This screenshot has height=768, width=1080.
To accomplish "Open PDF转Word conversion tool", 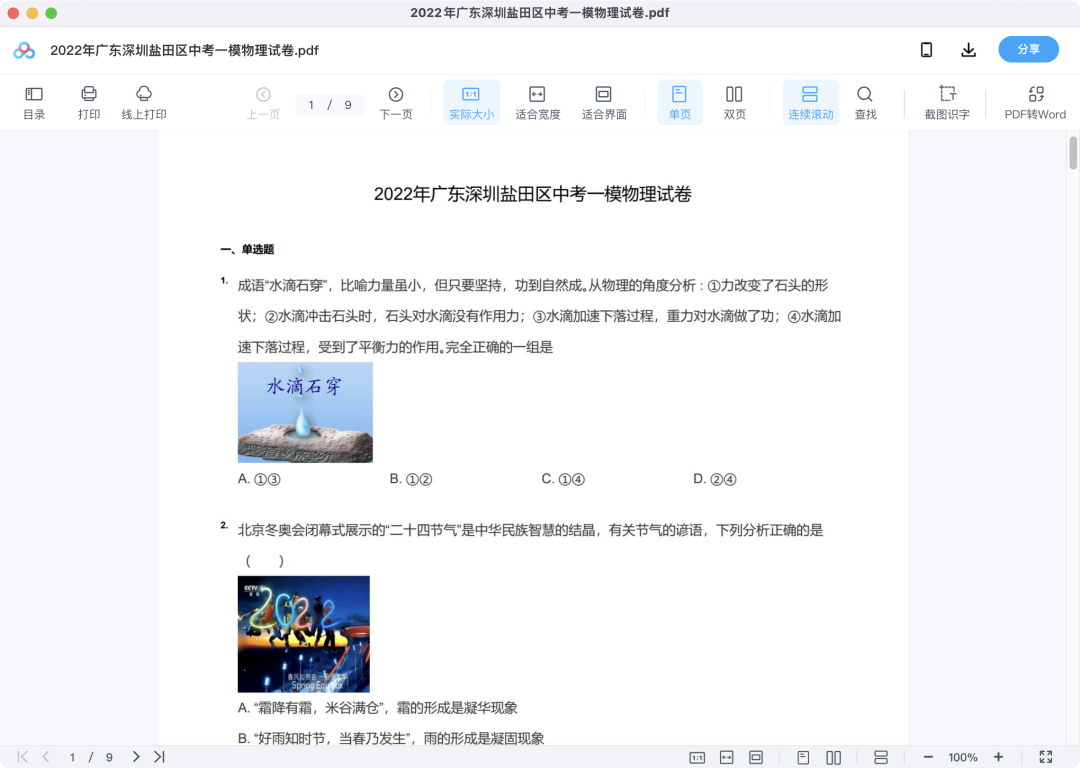I will tap(1035, 103).
